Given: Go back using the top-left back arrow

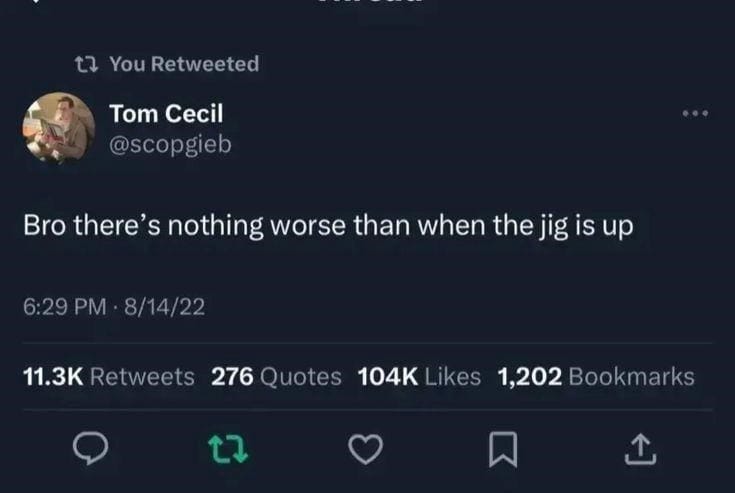Looking at the screenshot, I should [34, 1].
